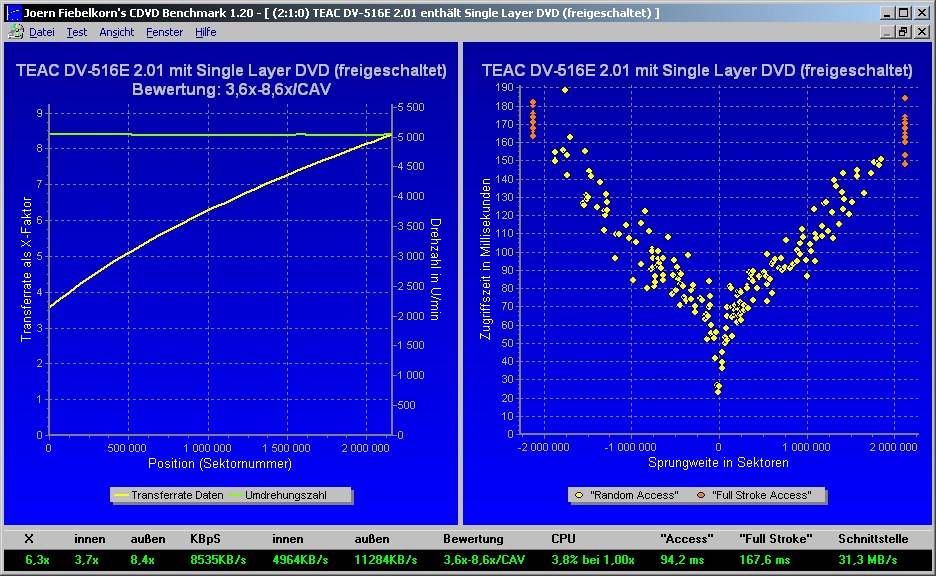Click the "Full Stroke" column header
936x576 pixels.
pos(775,538)
